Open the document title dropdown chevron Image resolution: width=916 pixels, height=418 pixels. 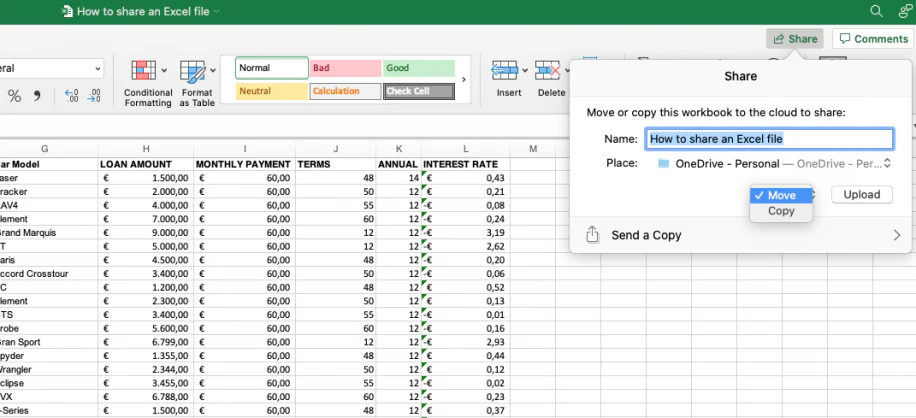tap(217, 11)
